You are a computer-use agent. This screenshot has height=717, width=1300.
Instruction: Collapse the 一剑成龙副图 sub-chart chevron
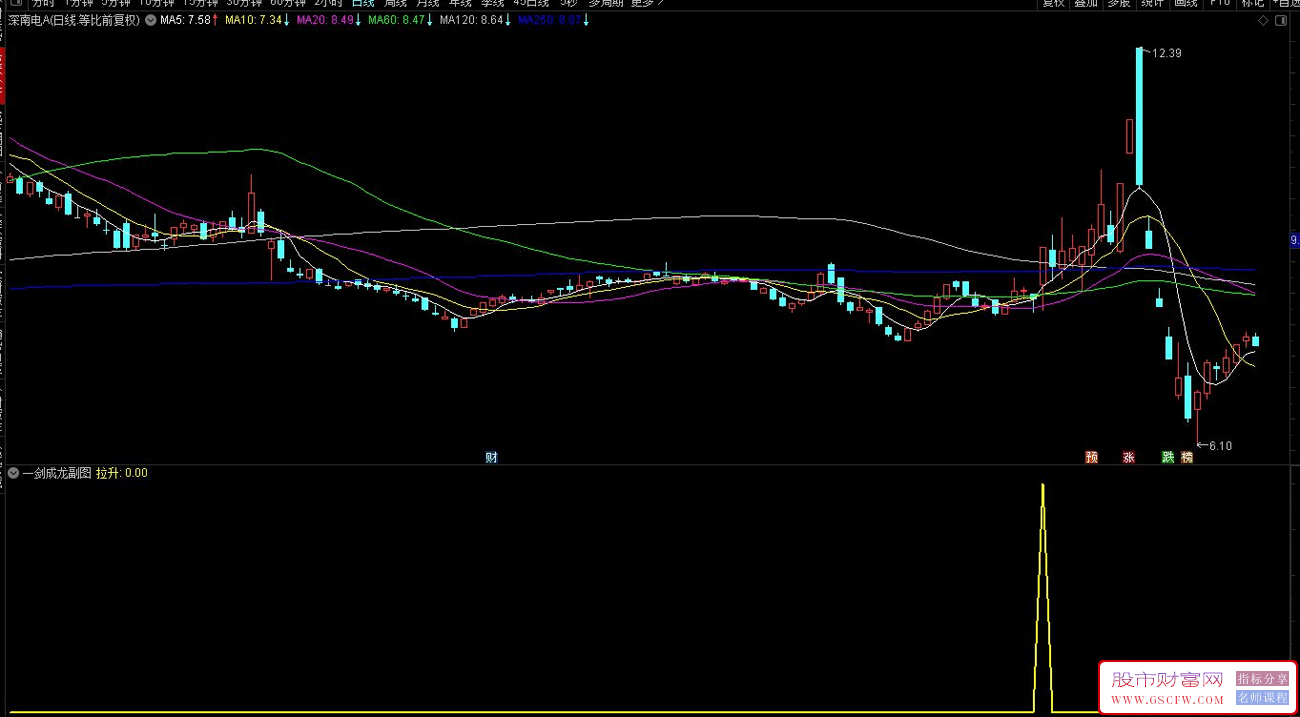coord(13,473)
